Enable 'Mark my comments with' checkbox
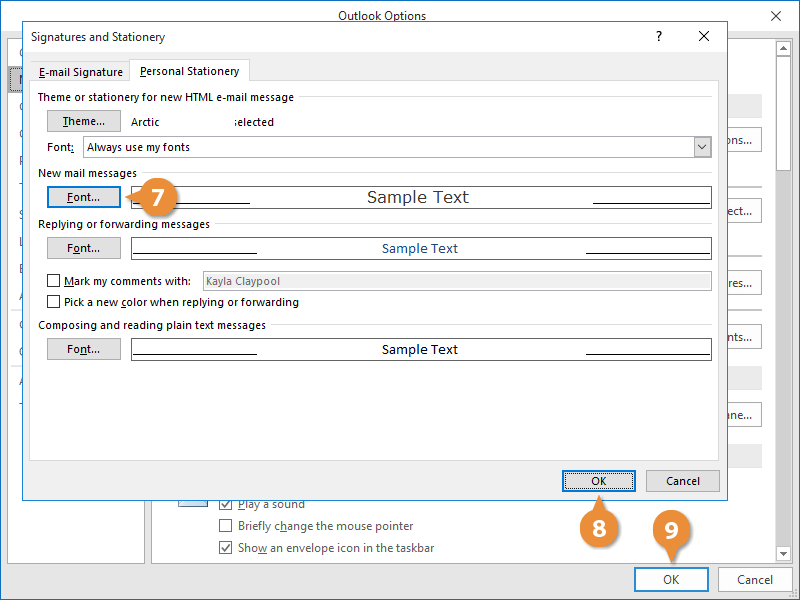The image size is (800, 600). coord(54,282)
